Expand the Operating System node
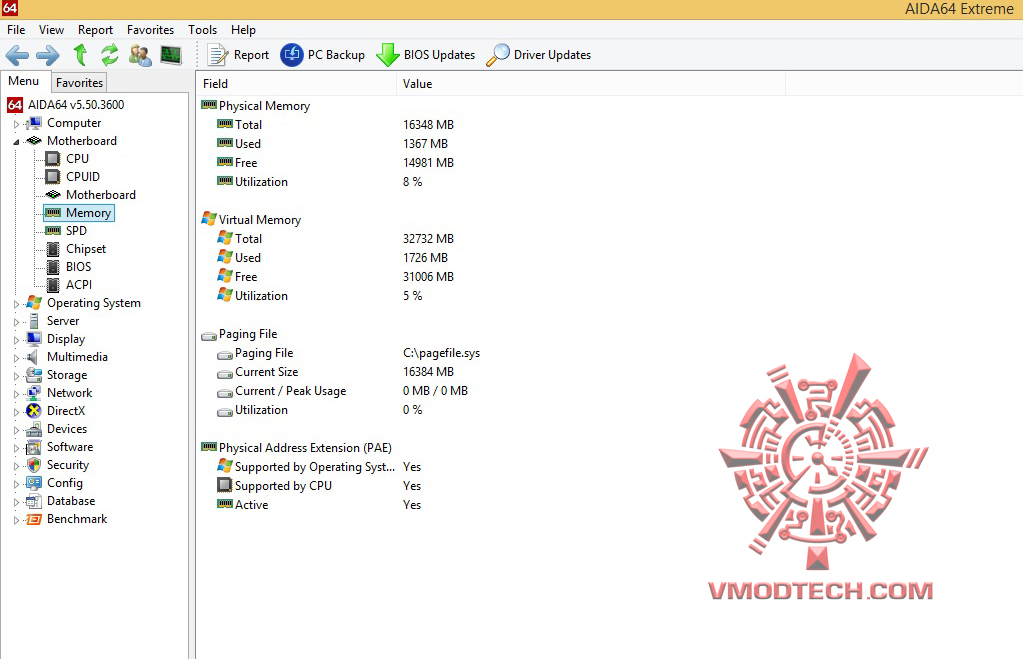 pos(16,304)
